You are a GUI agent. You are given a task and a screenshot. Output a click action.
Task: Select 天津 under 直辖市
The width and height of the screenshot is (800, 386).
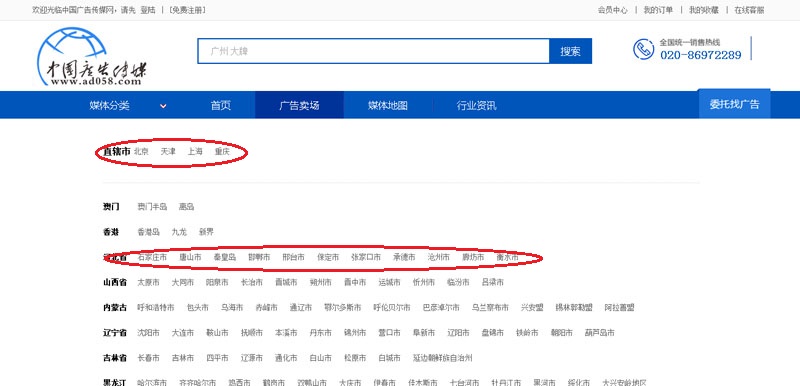pyautogui.click(x=168, y=151)
